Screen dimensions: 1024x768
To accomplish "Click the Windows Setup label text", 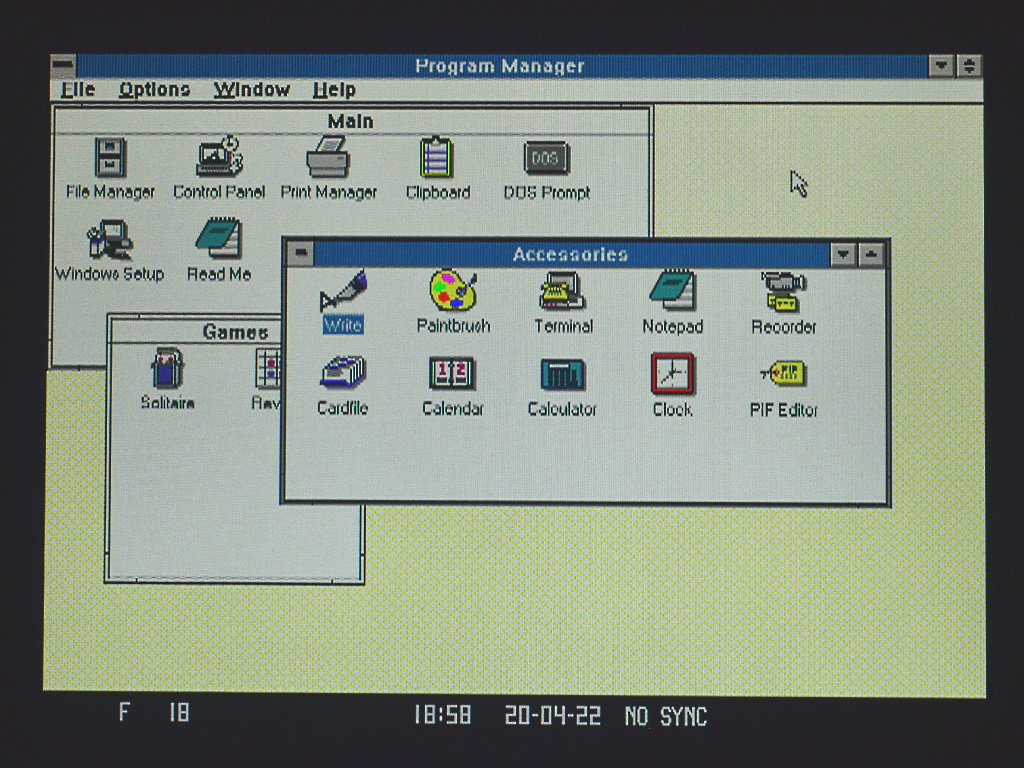I will click(110, 274).
